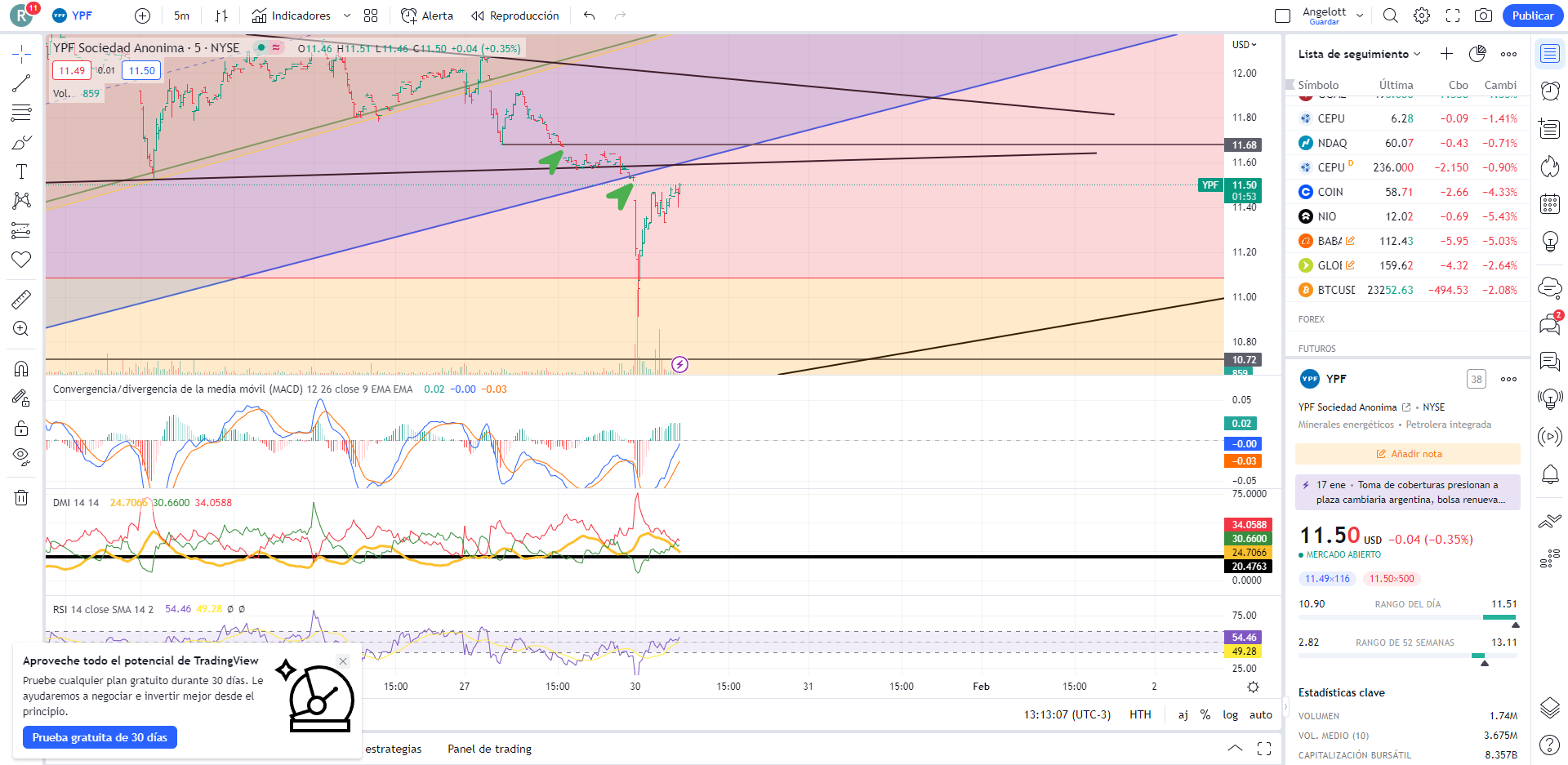This screenshot has height=765, width=1568.
Task: Click the Publicar button
Action: (x=1533, y=16)
